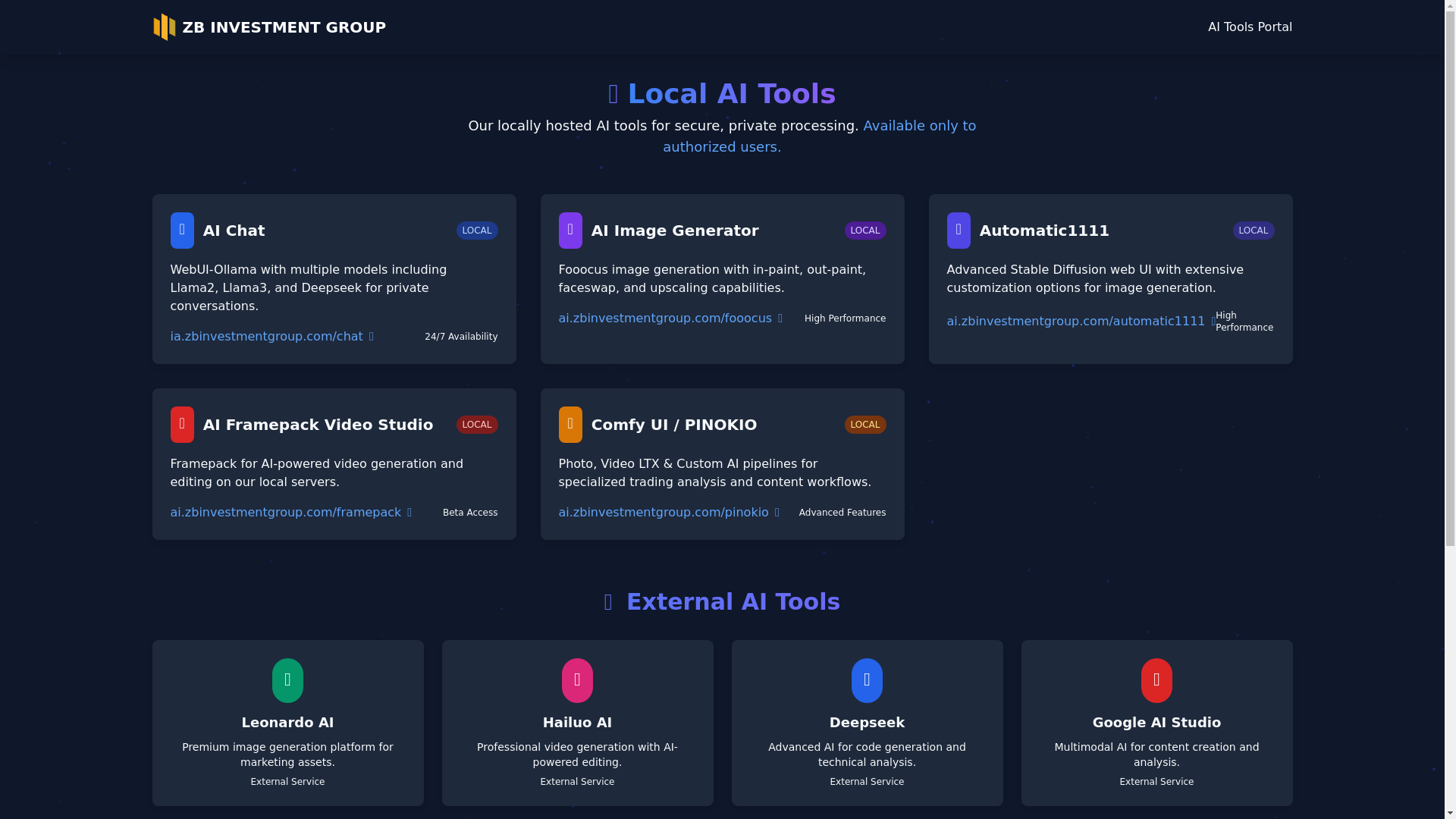1456x819 pixels.
Task: Click the AI Framepack Video Studio icon
Action: pyautogui.click(x=182, y=425)
